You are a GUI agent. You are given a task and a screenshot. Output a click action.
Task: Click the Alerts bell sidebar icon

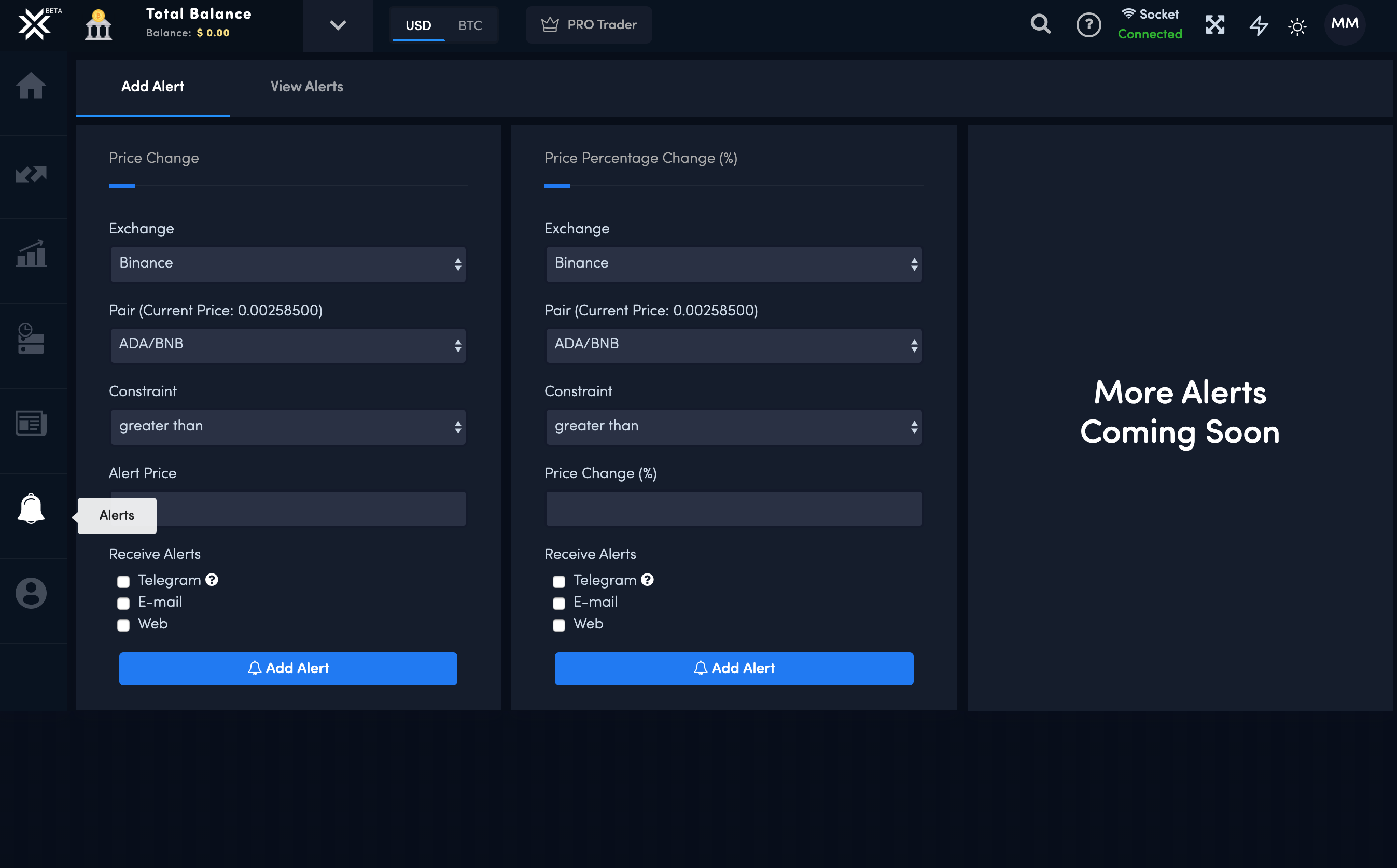(31, 509)
